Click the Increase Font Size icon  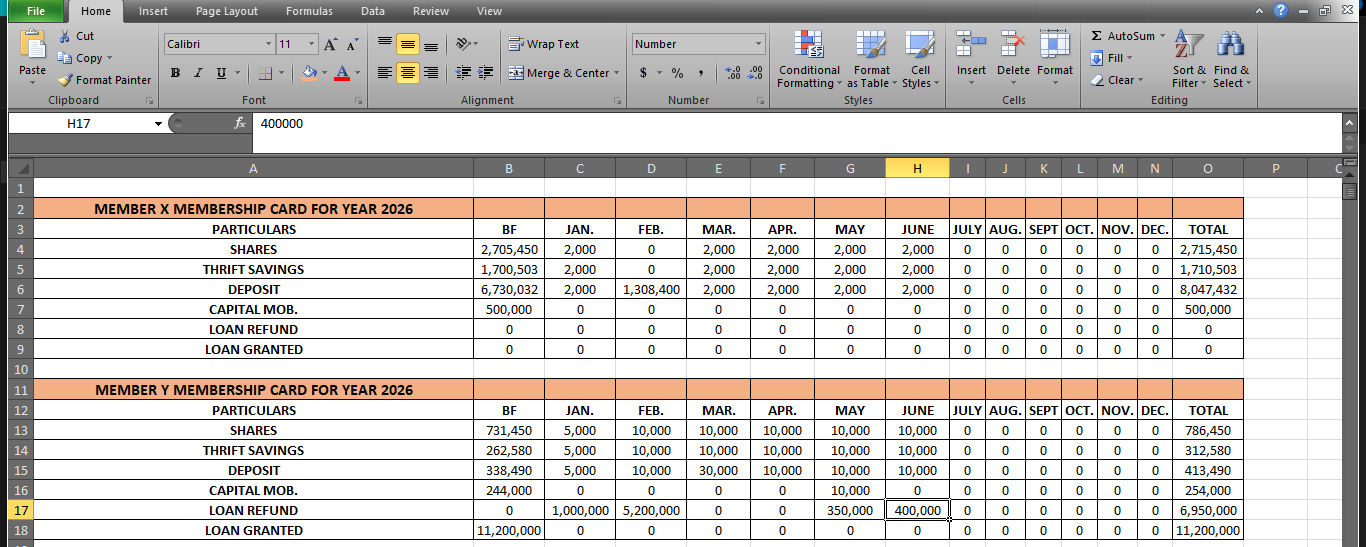(330, 44)
